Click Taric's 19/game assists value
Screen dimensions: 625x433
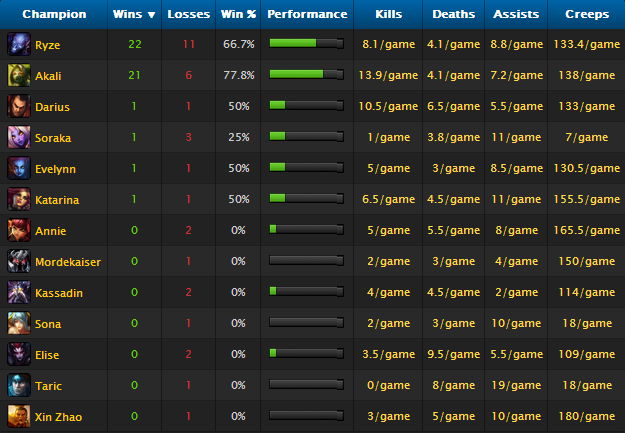[516, 386]
